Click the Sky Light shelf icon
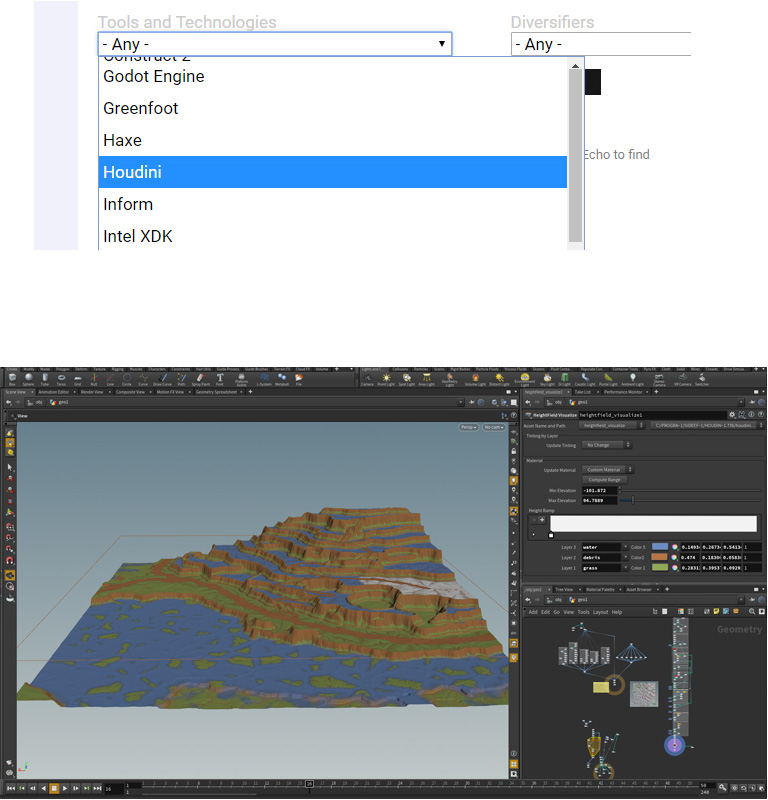The width and height of the screenshot is (768, 800). pyautogui.click(x=545, y=380)
